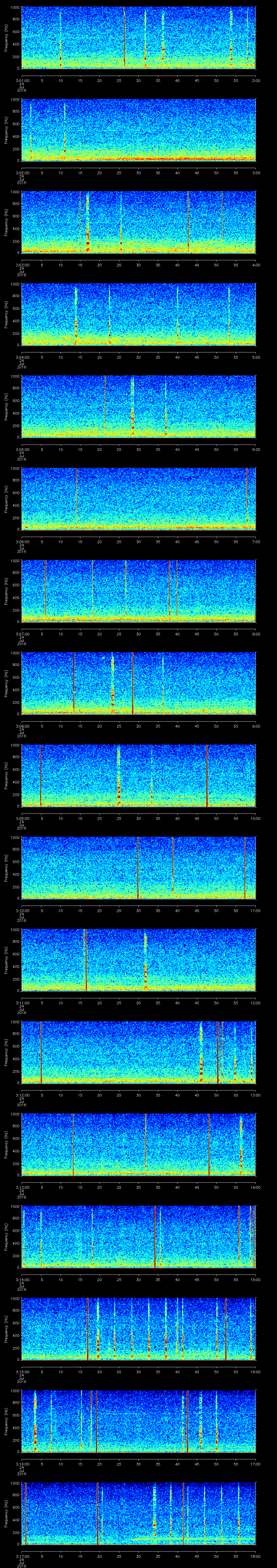Click the bright burst near 17 s in the 3:03:00 panel
This screenshot has height=1568, width=277.
point(88,222)
